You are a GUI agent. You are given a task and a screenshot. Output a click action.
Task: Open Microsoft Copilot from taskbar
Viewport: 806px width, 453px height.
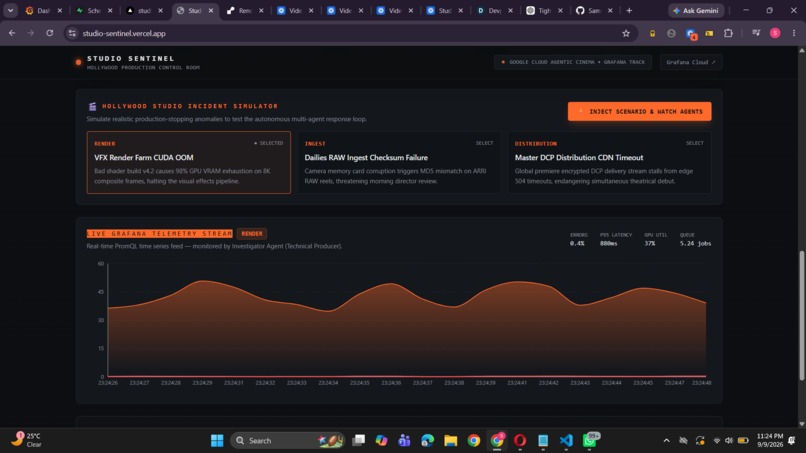381,441
